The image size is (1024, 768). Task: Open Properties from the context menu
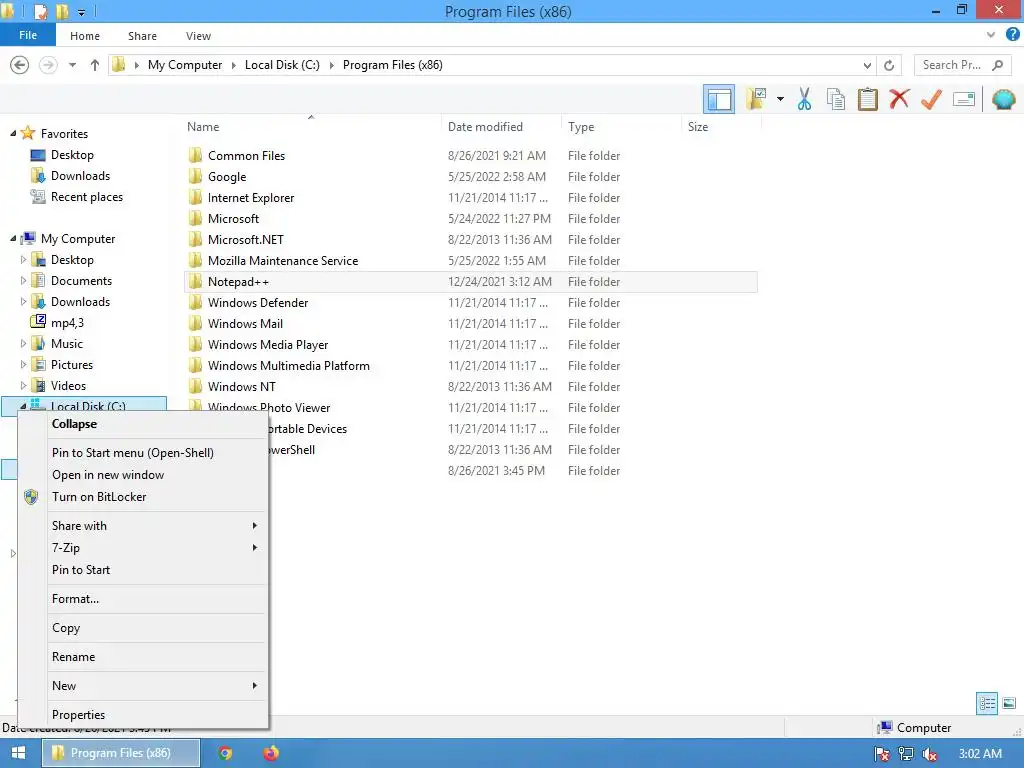pos(157,714)
